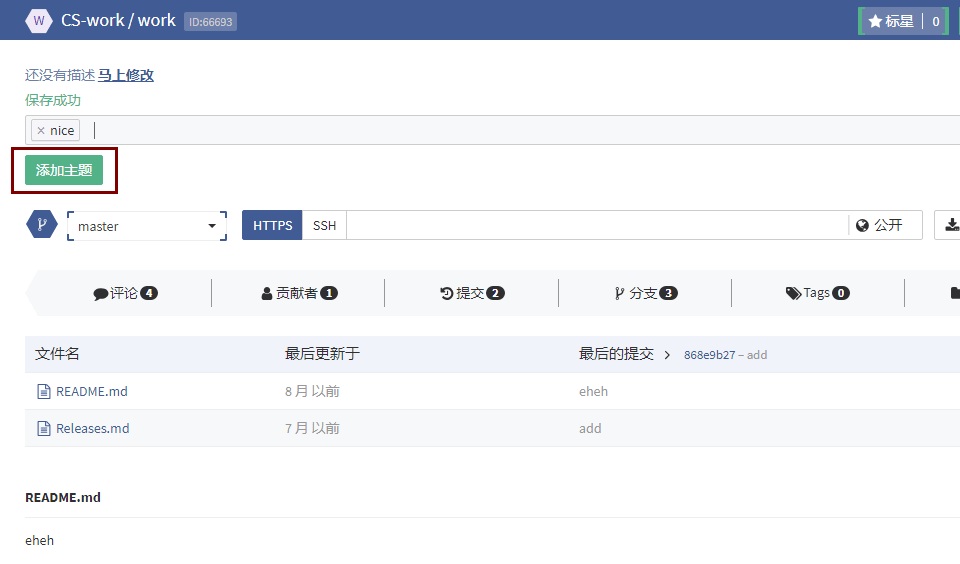This screenshot has height=564, width=960.
Task: Open the Tags tab
Action: (817, 293)
